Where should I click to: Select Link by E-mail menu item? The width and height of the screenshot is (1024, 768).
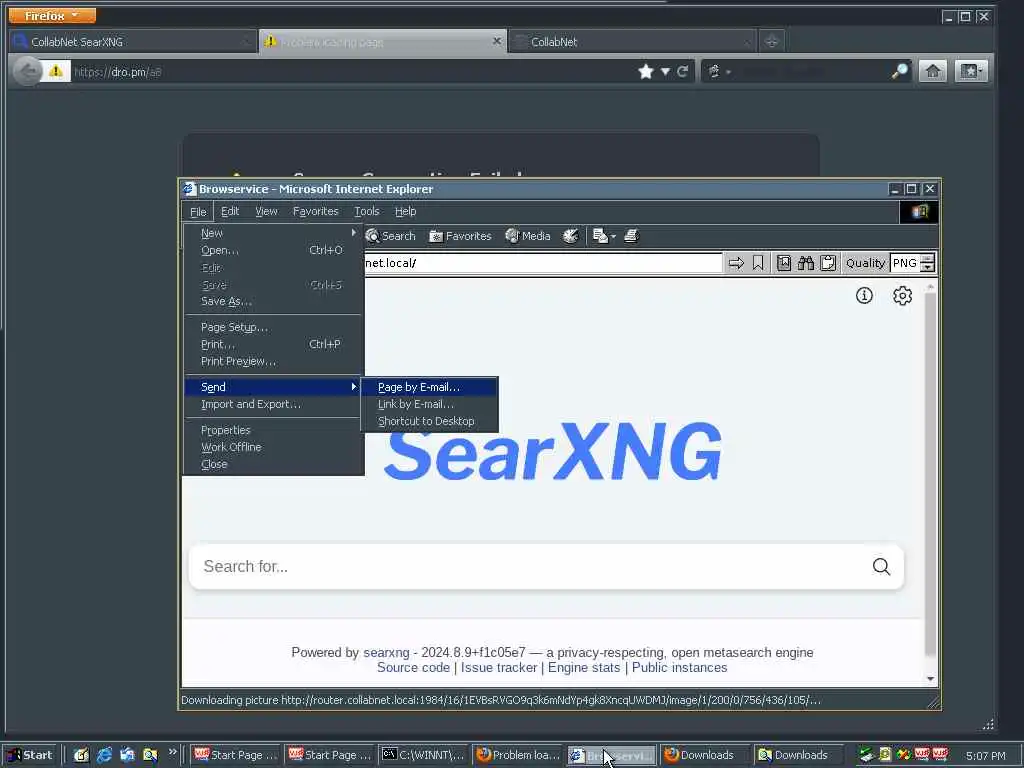point(430,404)
